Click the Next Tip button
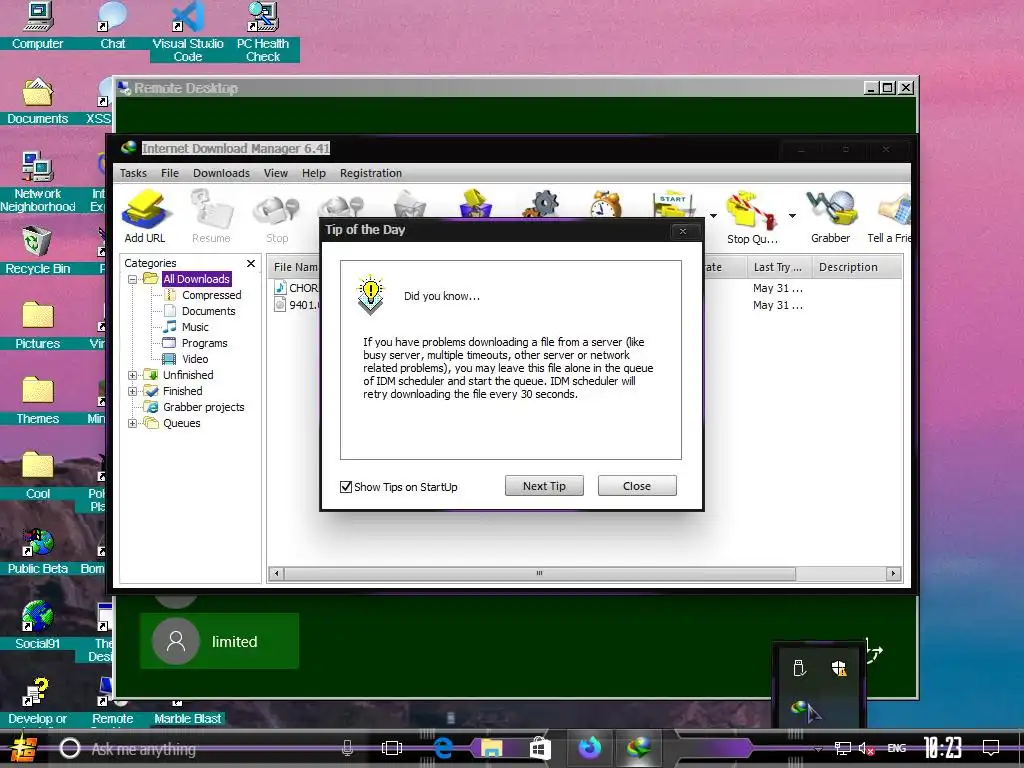Screen dimensions: 1024x768 [x=544, y=486]
